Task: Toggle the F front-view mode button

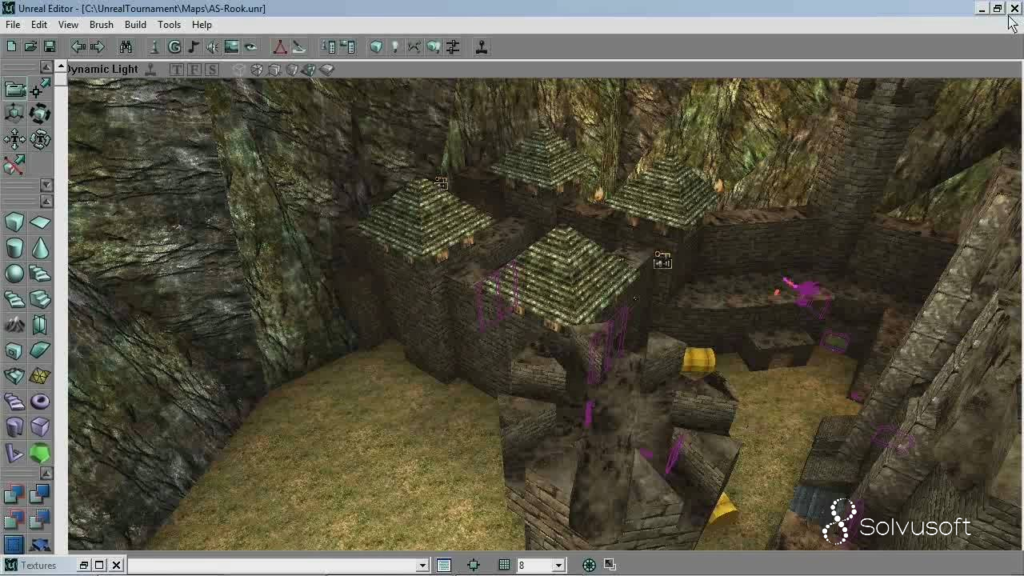Action: tap(194, 70)
